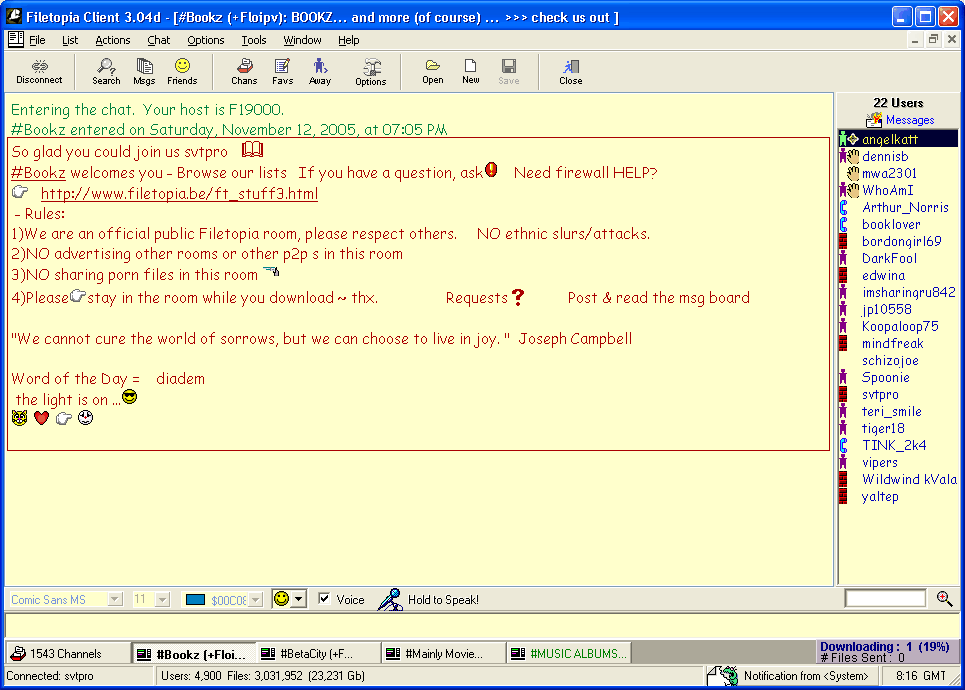
Task: Open the Chans channel list
Action: 244,71
